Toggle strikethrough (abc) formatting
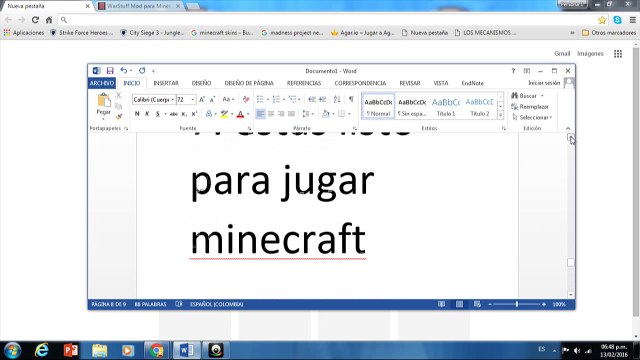 click(x=173, y=114)
